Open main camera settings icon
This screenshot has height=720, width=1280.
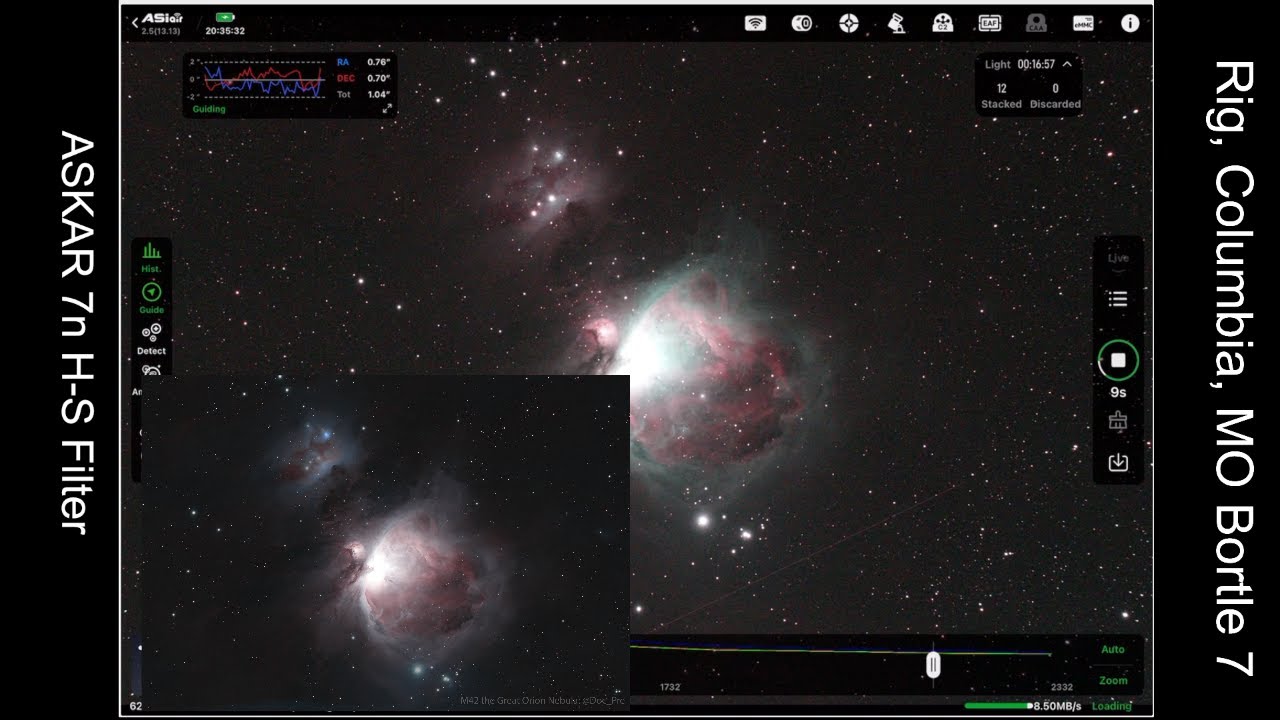[x=802, y=23]
